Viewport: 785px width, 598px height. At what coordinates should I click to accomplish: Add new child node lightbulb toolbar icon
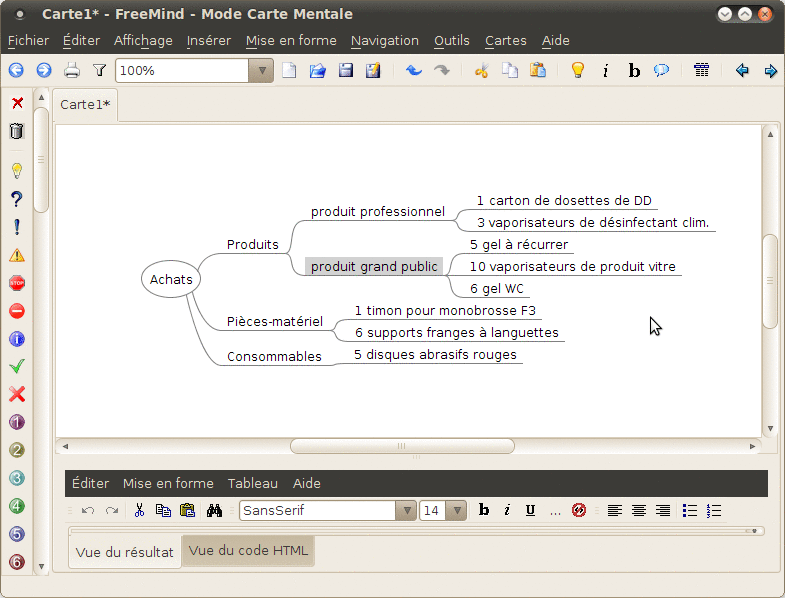[x=578, y=70]
